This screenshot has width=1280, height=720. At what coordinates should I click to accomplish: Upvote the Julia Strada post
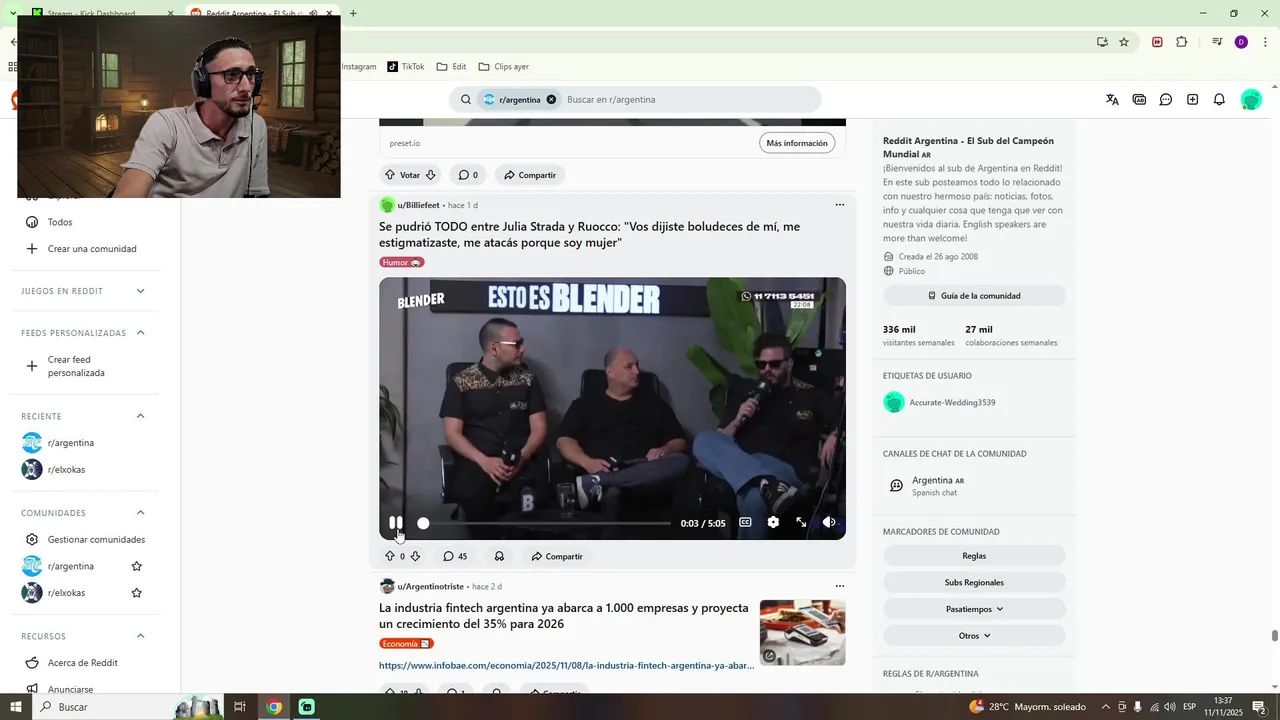(390, 556)
